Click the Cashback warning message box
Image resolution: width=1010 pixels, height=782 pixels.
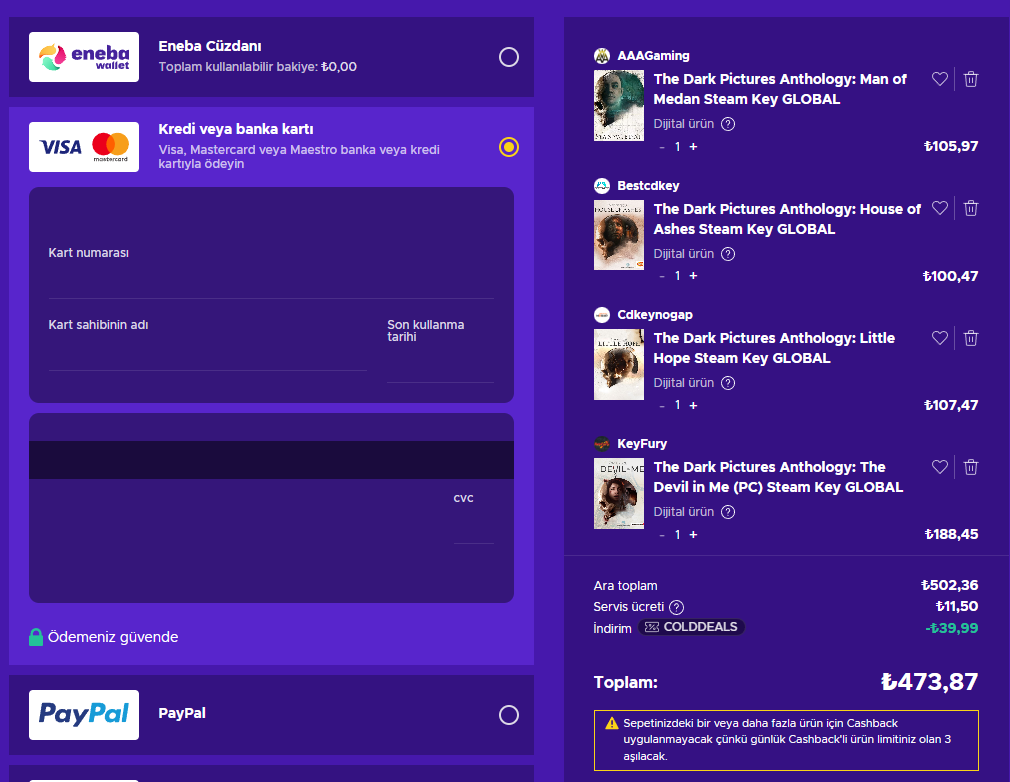tap(787, 740)
